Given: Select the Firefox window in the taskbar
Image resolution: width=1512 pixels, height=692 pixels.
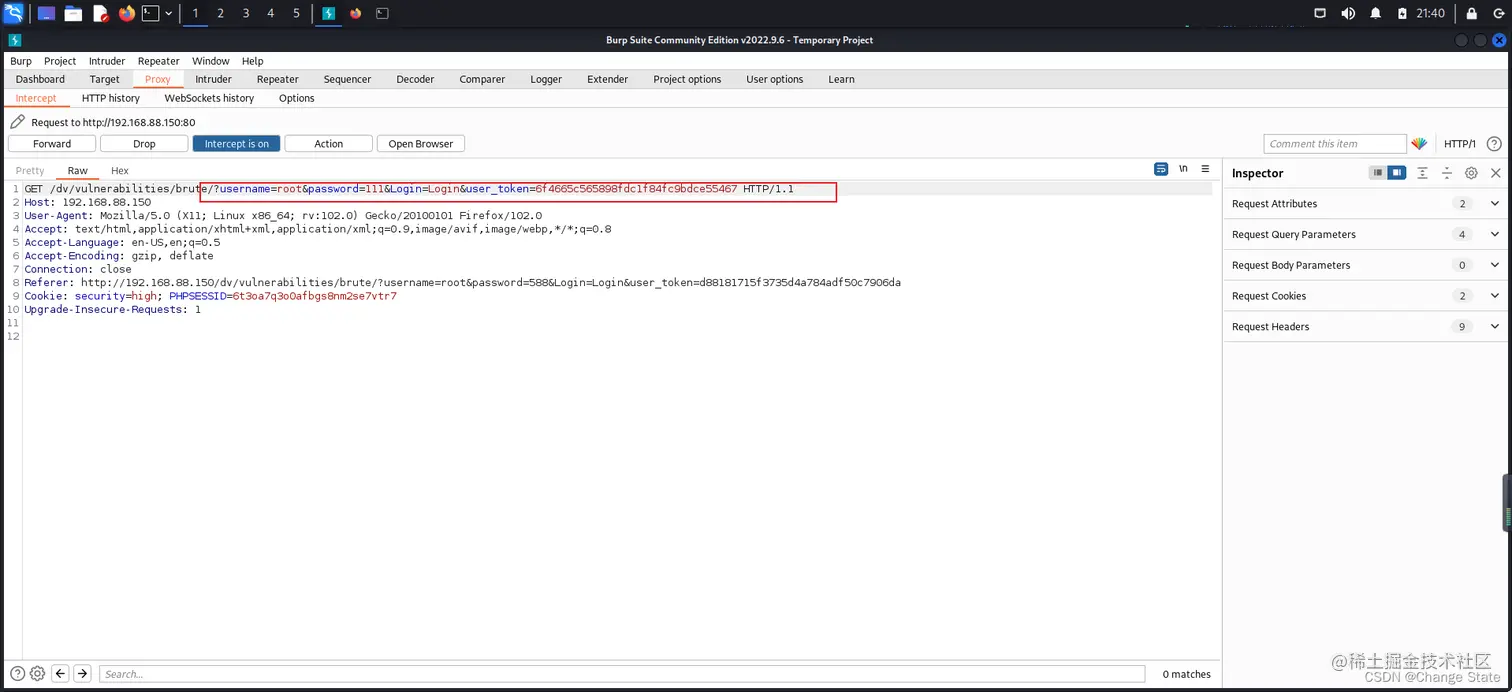Looking at the screenshot, I should coord(355,13).
